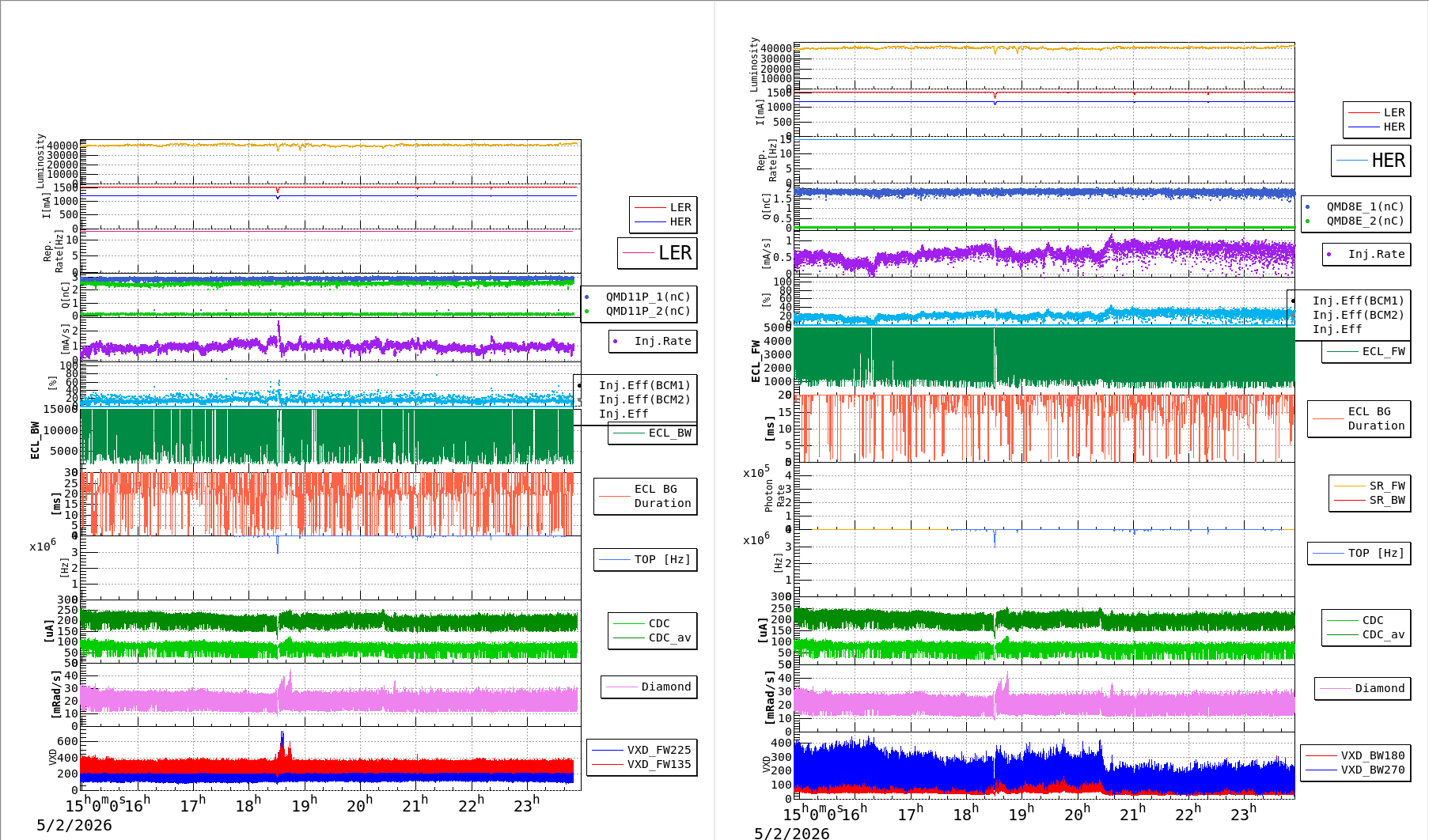1429x840 pixels.
Task: Click CDC_av legend in the right plot
Action: coord(1366,634)
